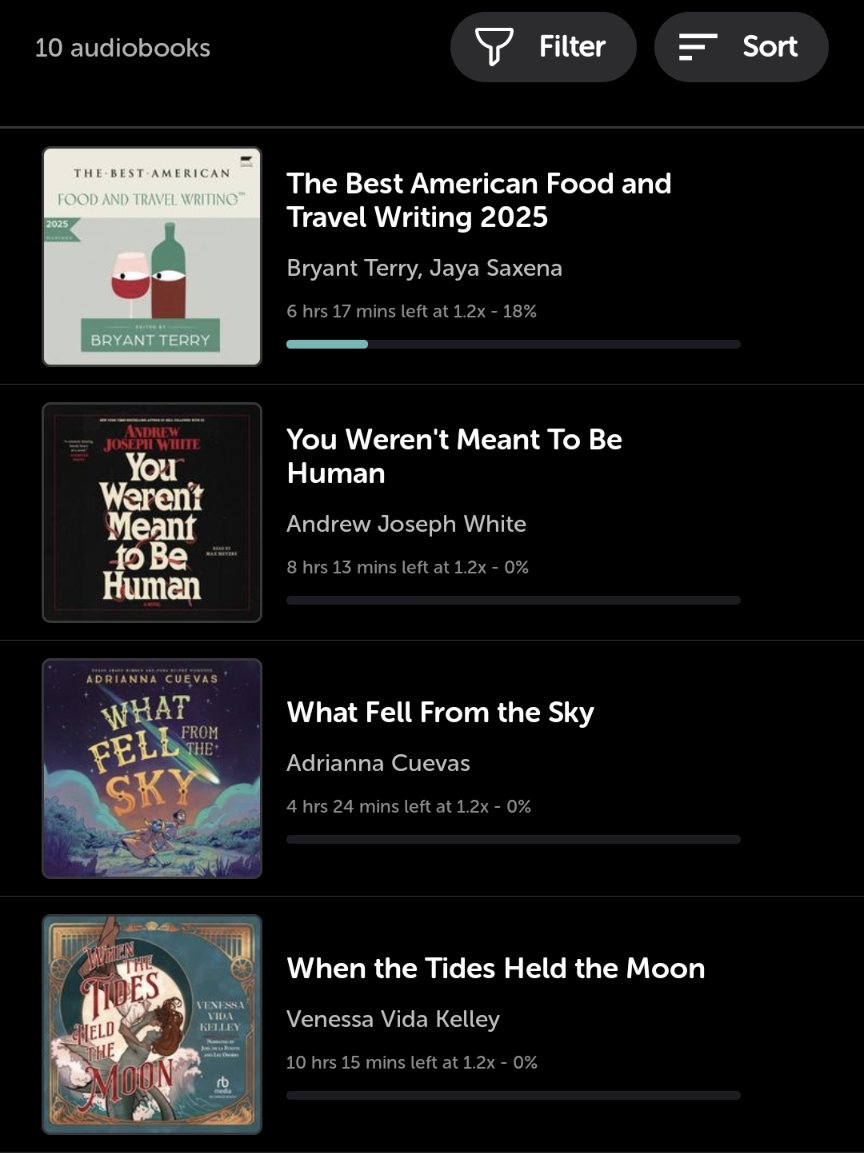Open the Filter options button
864x1153 pixels.
pos(543,47)
